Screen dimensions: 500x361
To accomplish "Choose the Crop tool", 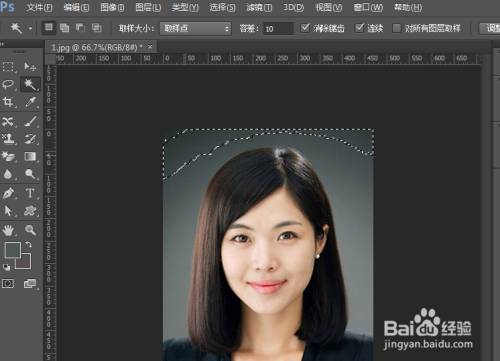I will coord(8,102).
